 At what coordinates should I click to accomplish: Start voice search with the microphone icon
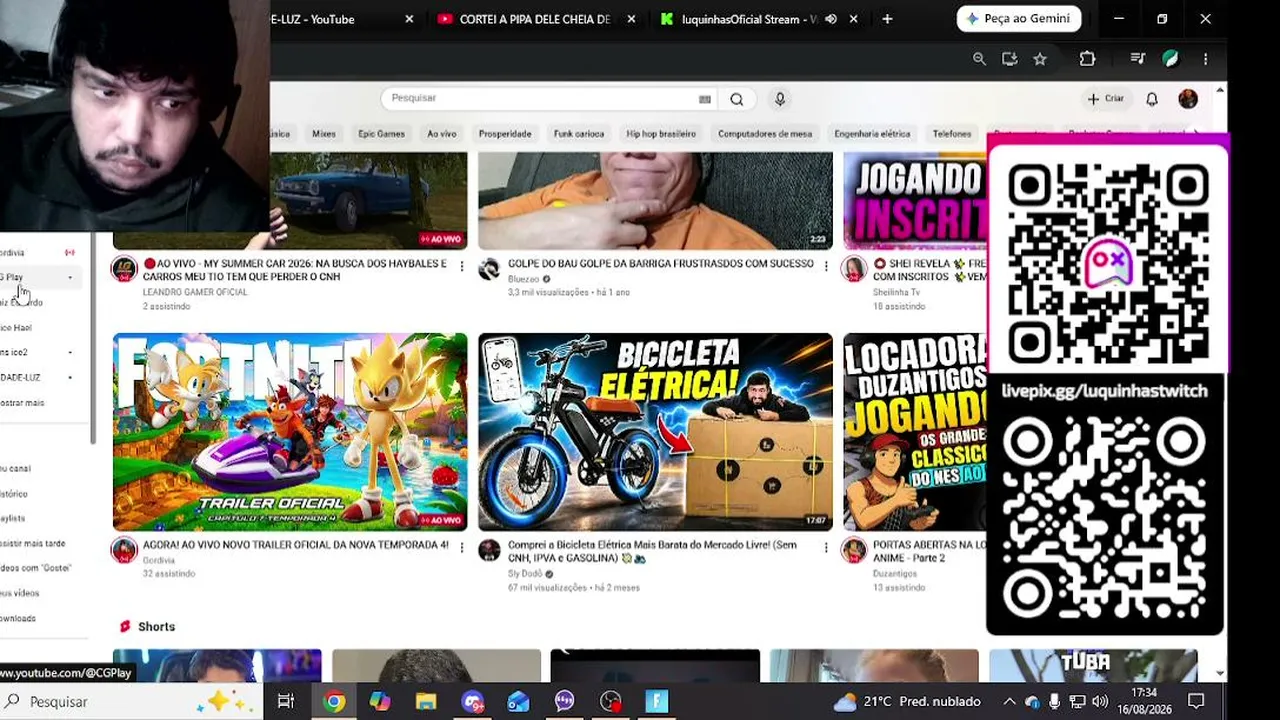(x=780, y=98)
